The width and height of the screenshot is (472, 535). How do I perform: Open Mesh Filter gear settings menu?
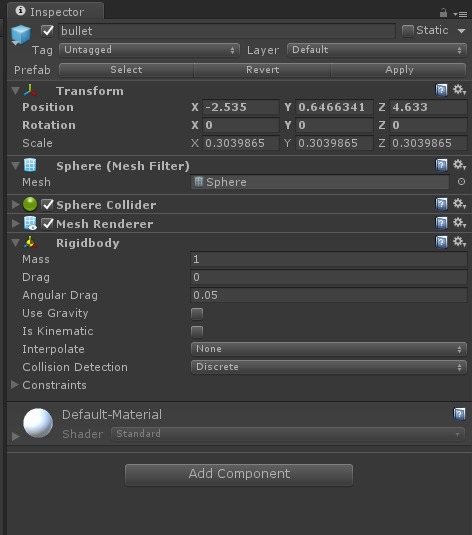pyautogui.click(x=459, y=165)
